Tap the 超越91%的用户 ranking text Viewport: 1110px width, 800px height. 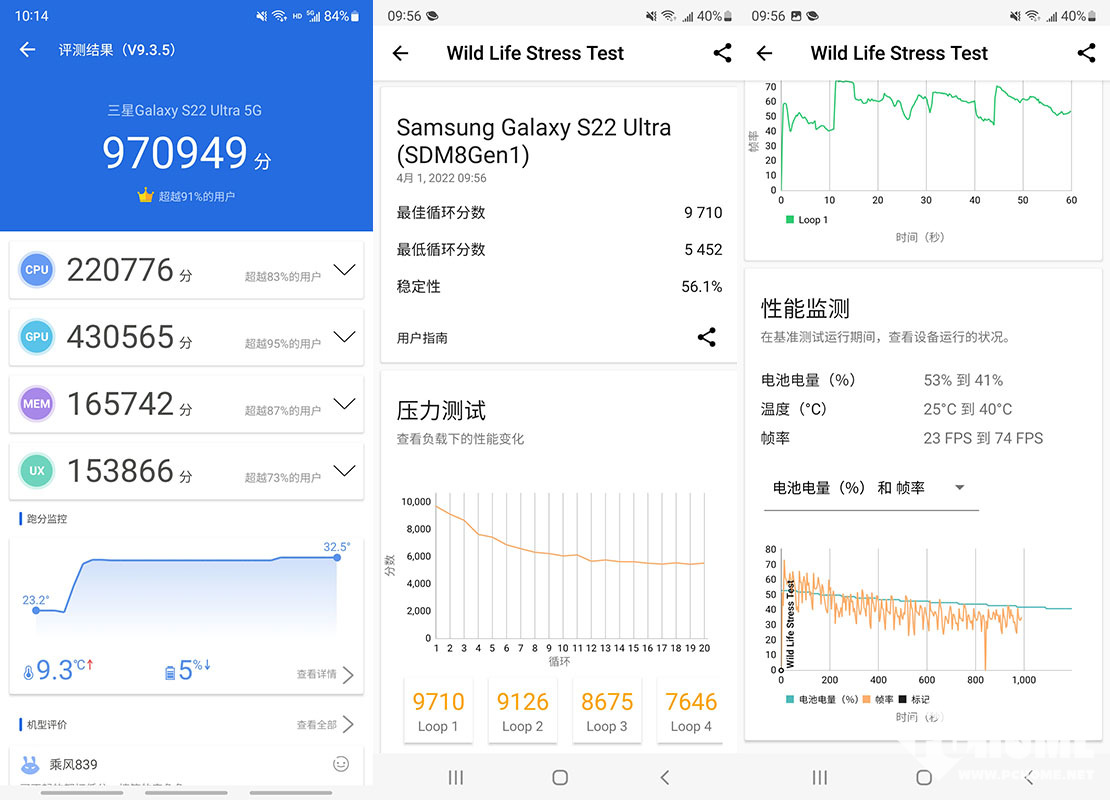(196, 196)
